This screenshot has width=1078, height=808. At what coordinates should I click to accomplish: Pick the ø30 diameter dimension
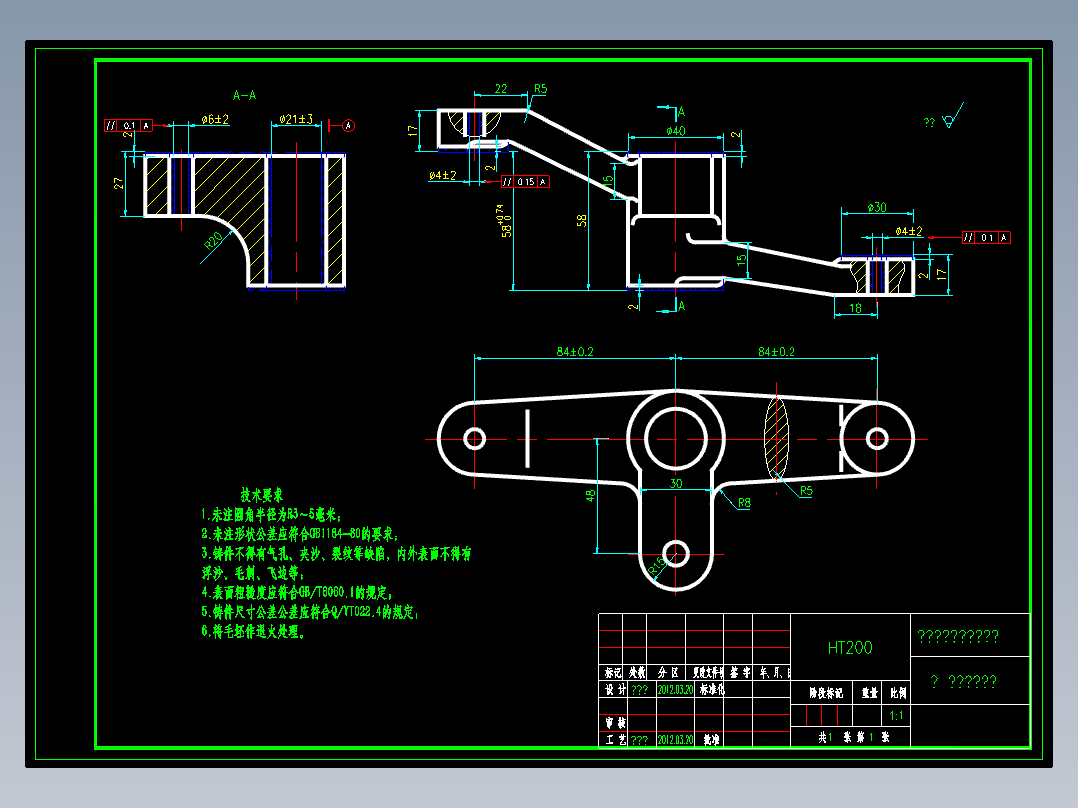pos(877,207)
